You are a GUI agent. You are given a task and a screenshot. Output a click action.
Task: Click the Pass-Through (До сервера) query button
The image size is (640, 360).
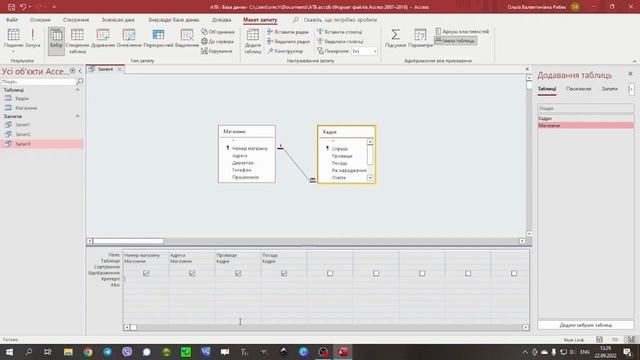pos(218,42)
